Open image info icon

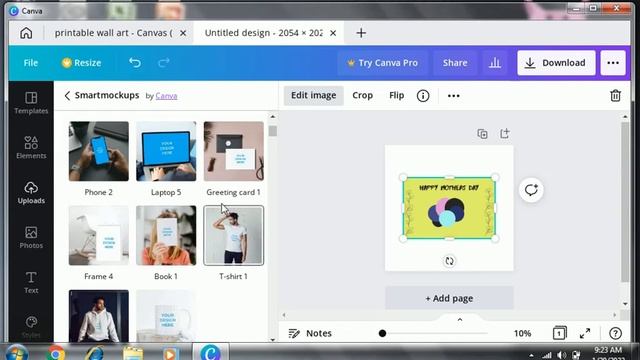click(423, 96)
